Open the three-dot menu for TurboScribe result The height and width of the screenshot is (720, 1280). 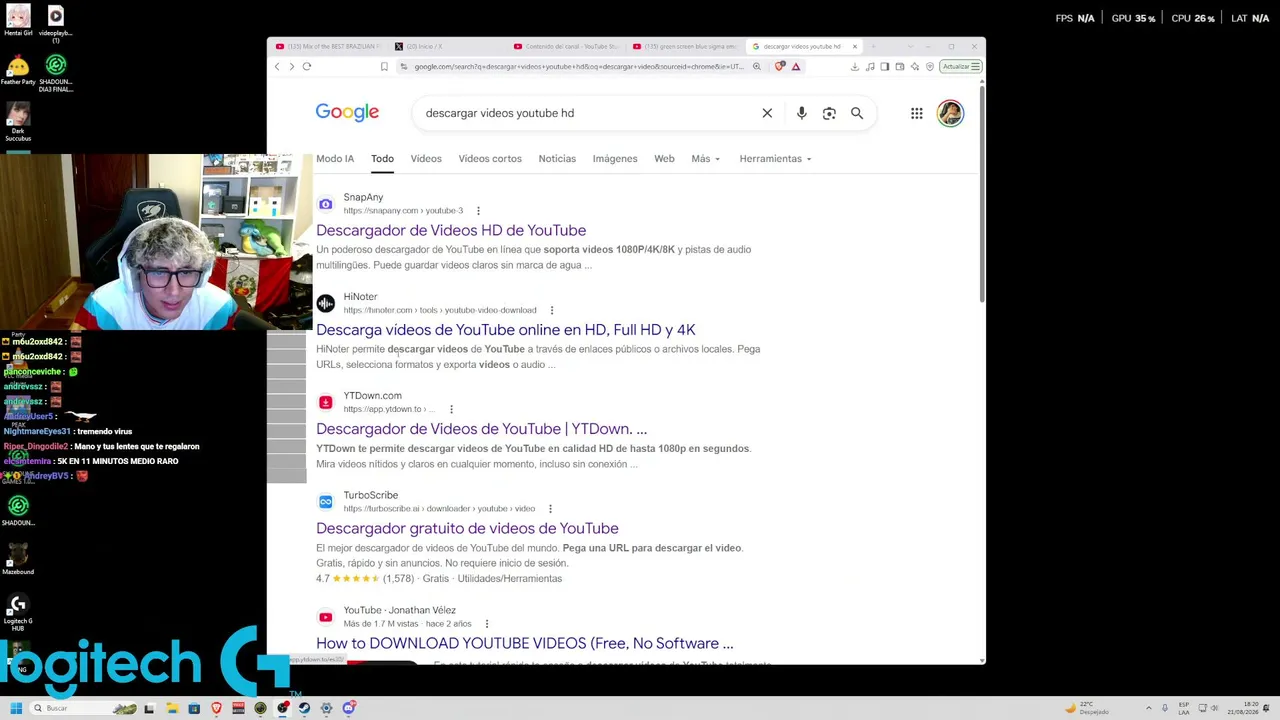(x=550, y=508)
